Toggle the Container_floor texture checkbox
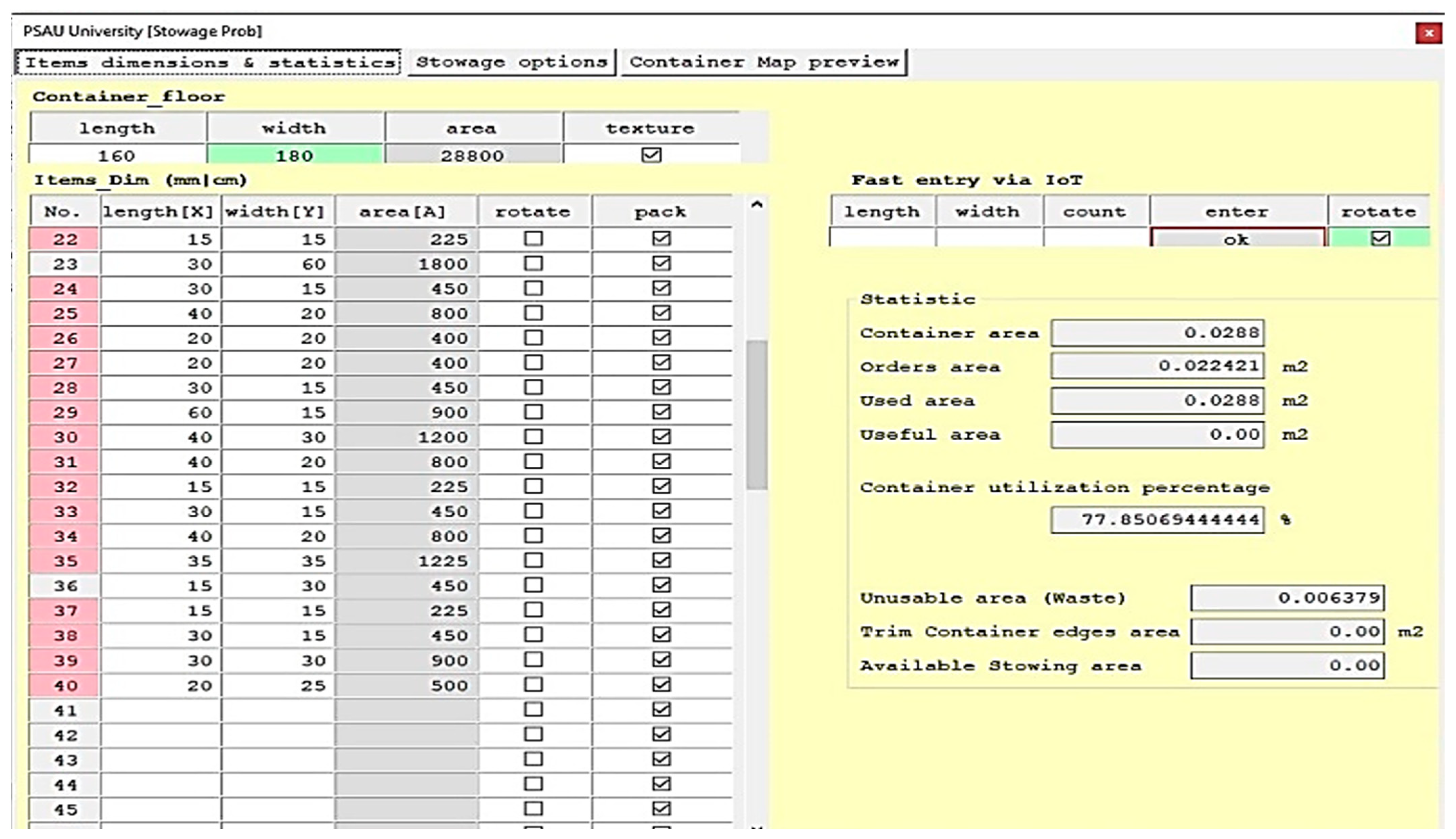This screenshot has height=839, width=1456. [x=651, y=155]
